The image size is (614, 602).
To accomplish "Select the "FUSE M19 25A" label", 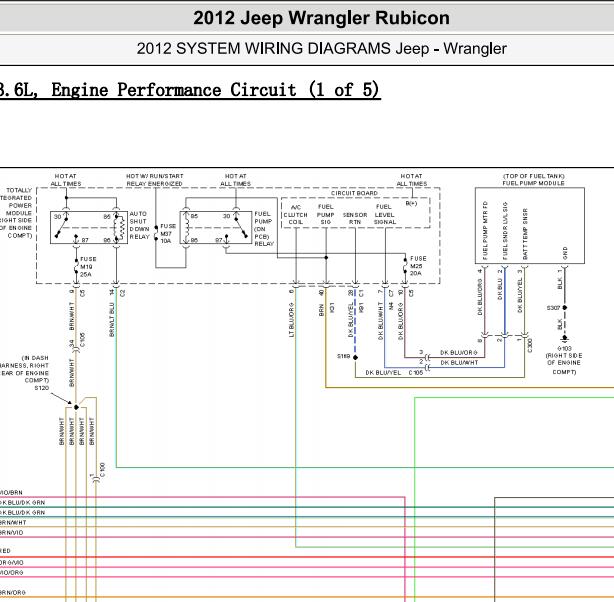I will 88,267.
